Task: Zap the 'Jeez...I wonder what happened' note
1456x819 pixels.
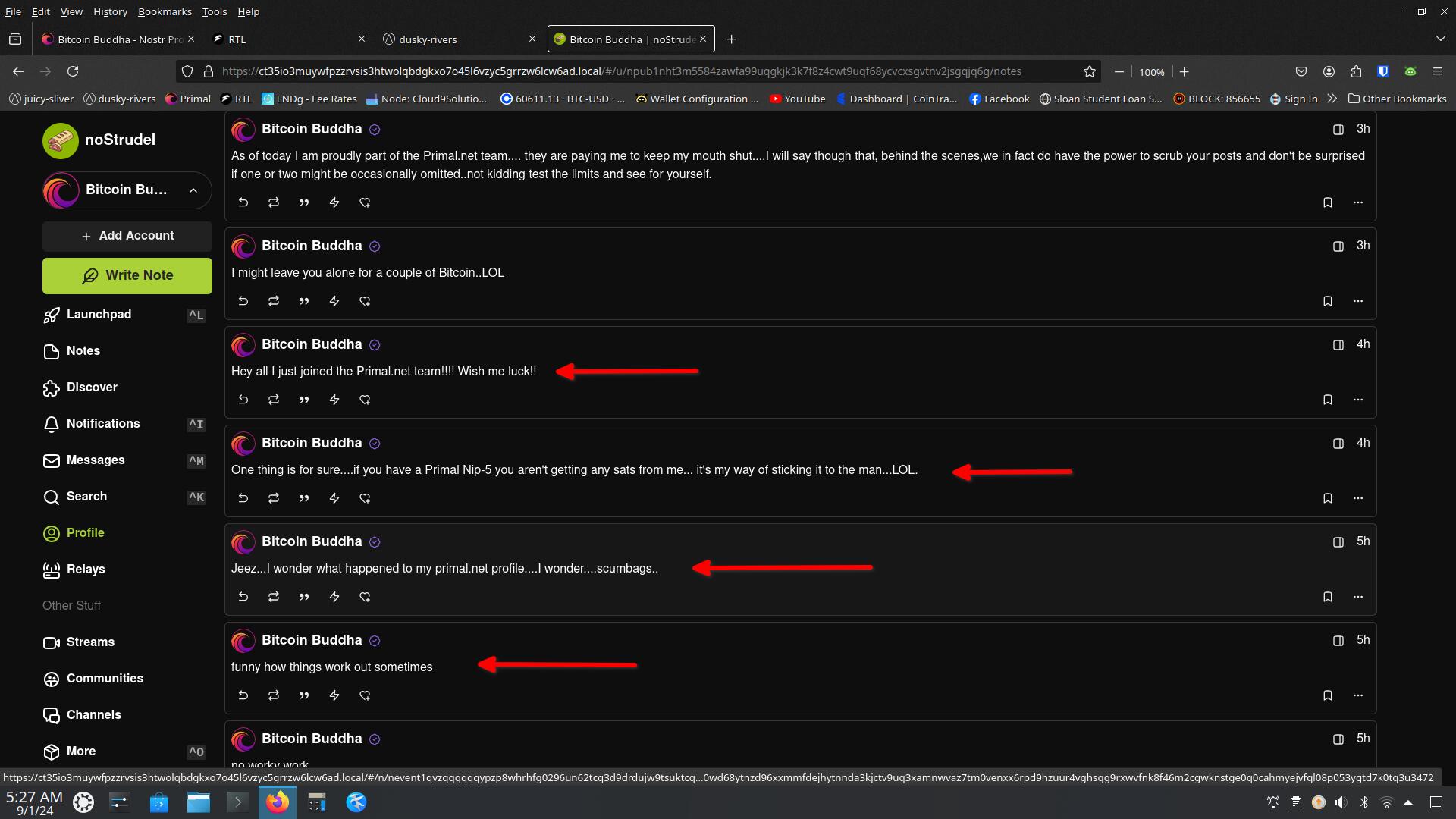Action: click(334, 597)
